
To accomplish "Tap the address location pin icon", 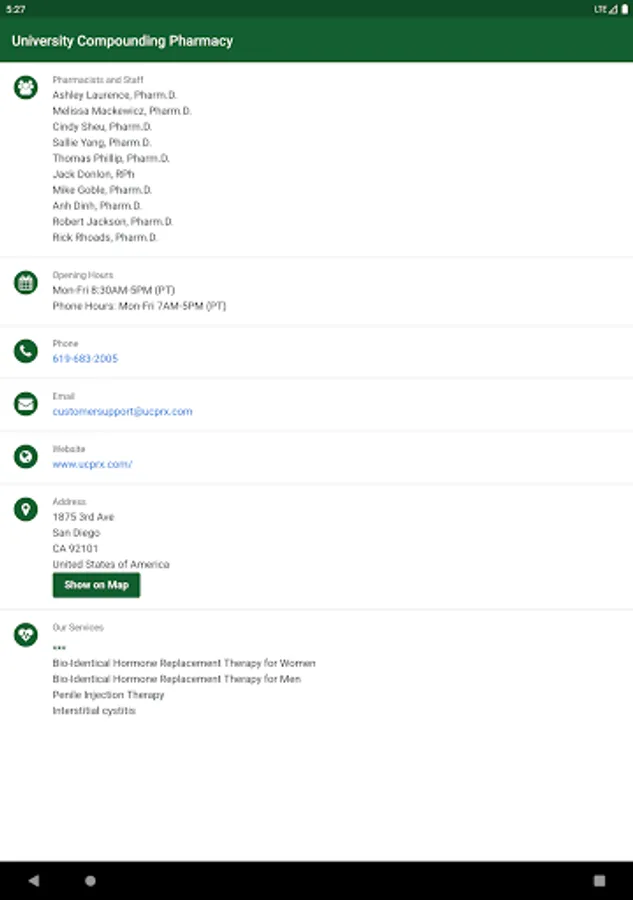I will (x=26, y=509).
